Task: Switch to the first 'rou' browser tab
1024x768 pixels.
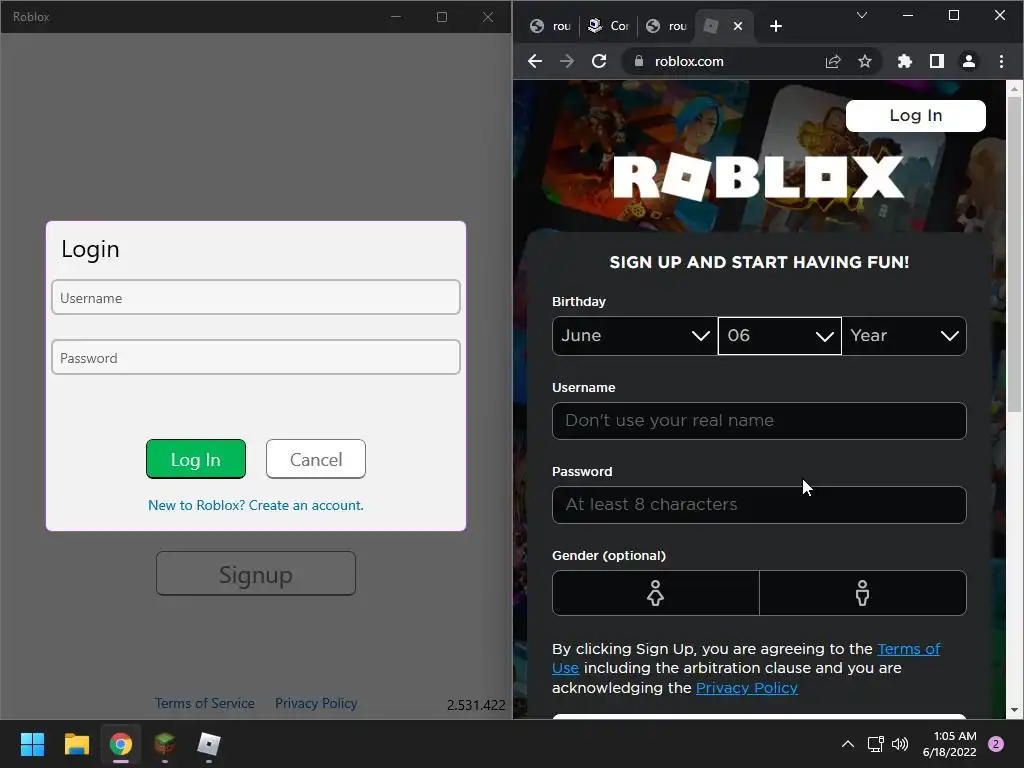Action: pos(551,26)
